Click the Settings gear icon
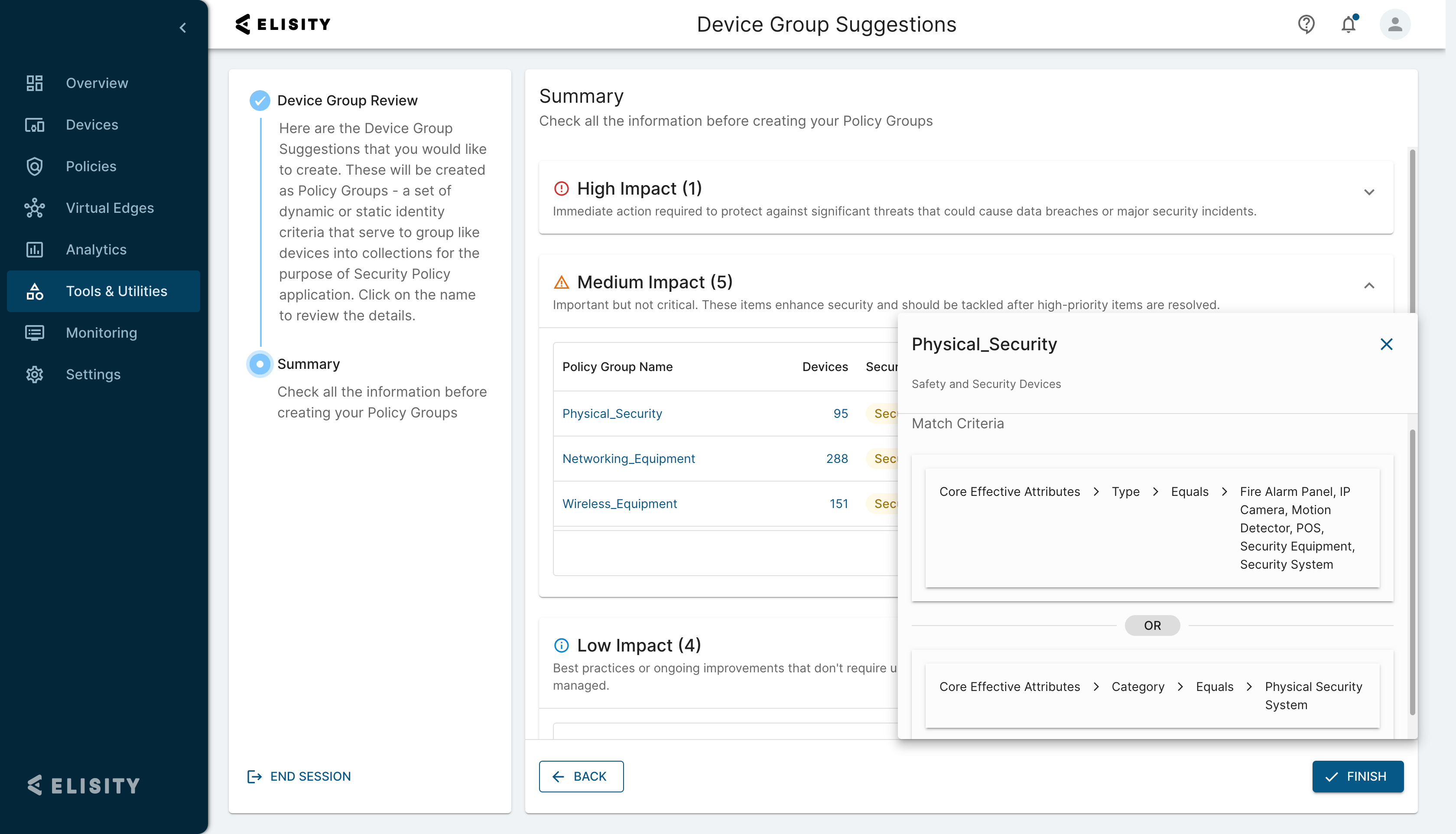 pos(34,375)
